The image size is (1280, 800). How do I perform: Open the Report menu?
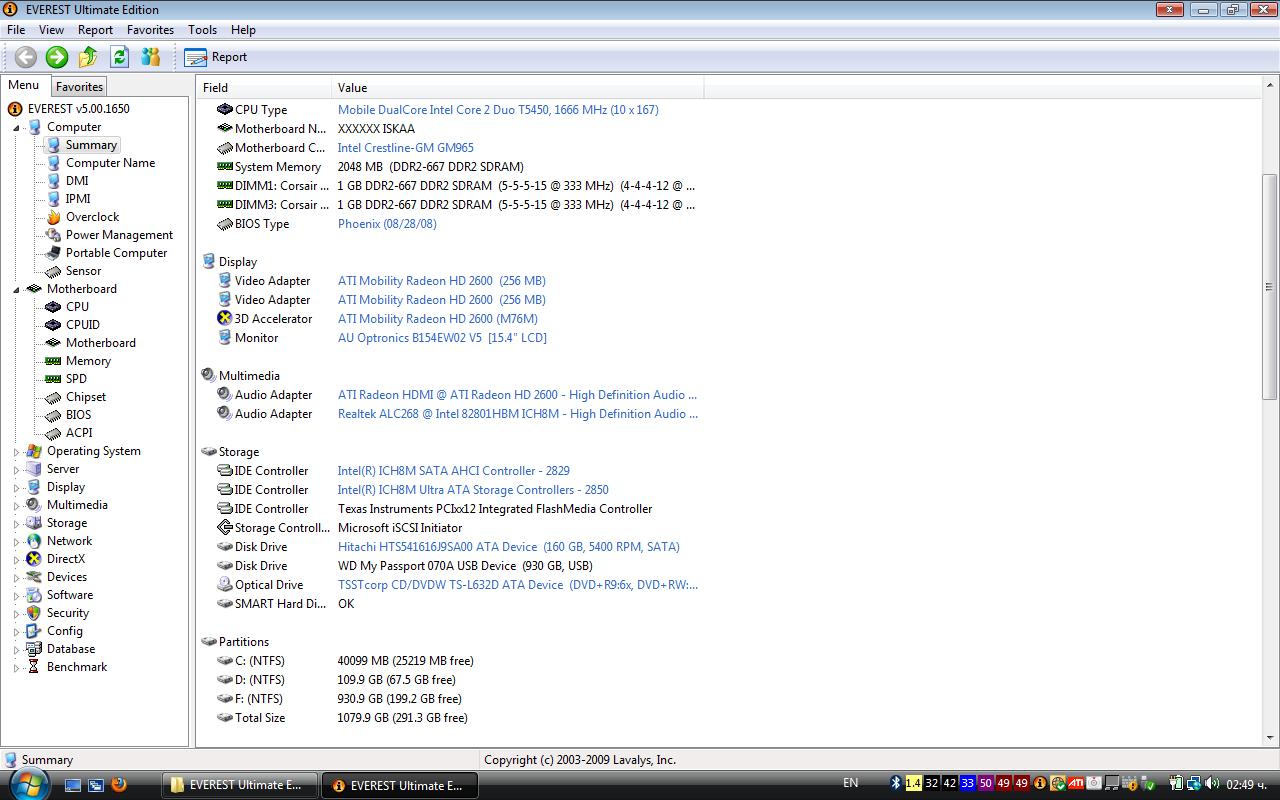point(96,30)
